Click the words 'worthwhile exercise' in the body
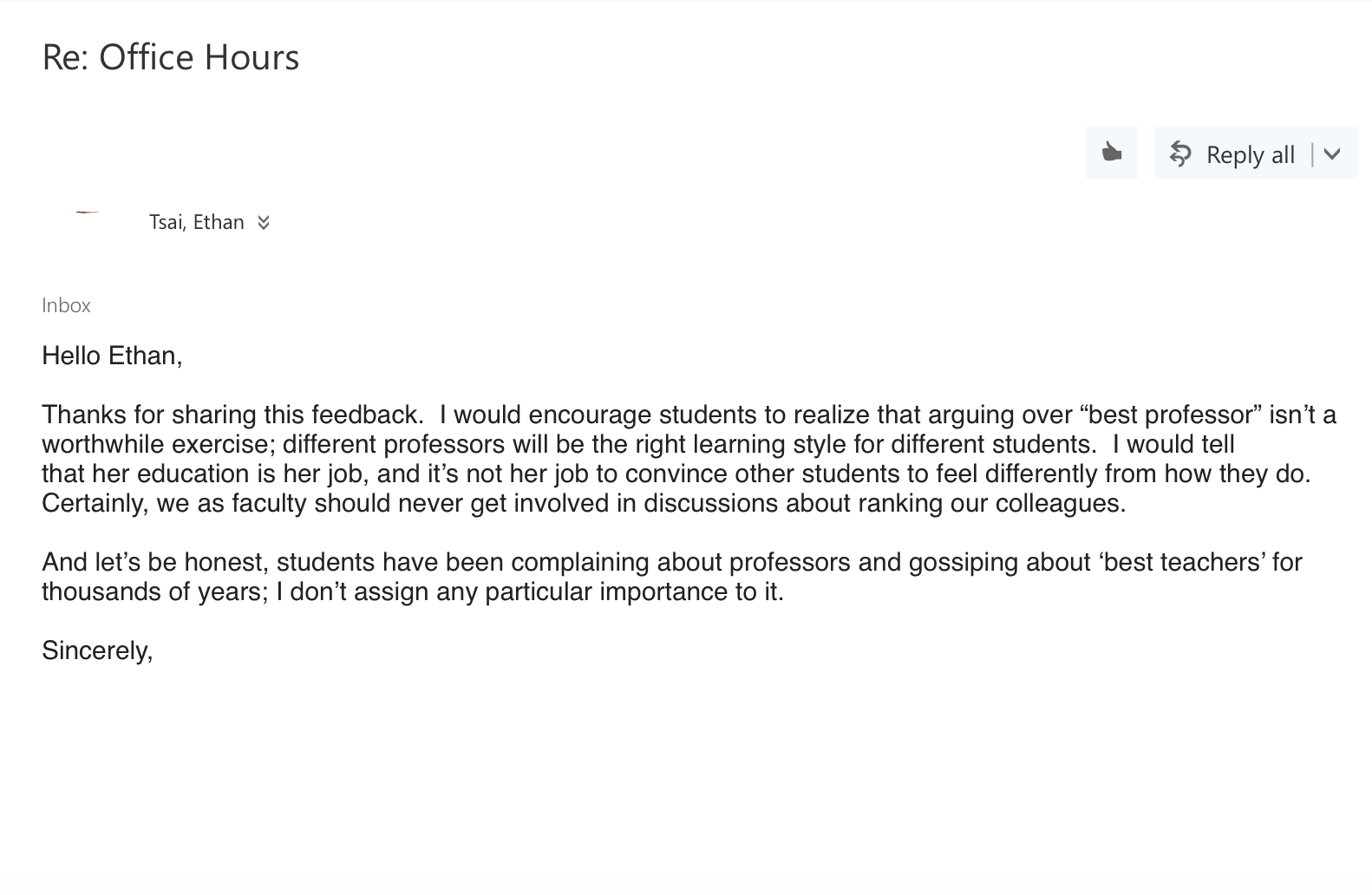The height and width of the screenshot is (895, 1372). (x=158, y=444)
